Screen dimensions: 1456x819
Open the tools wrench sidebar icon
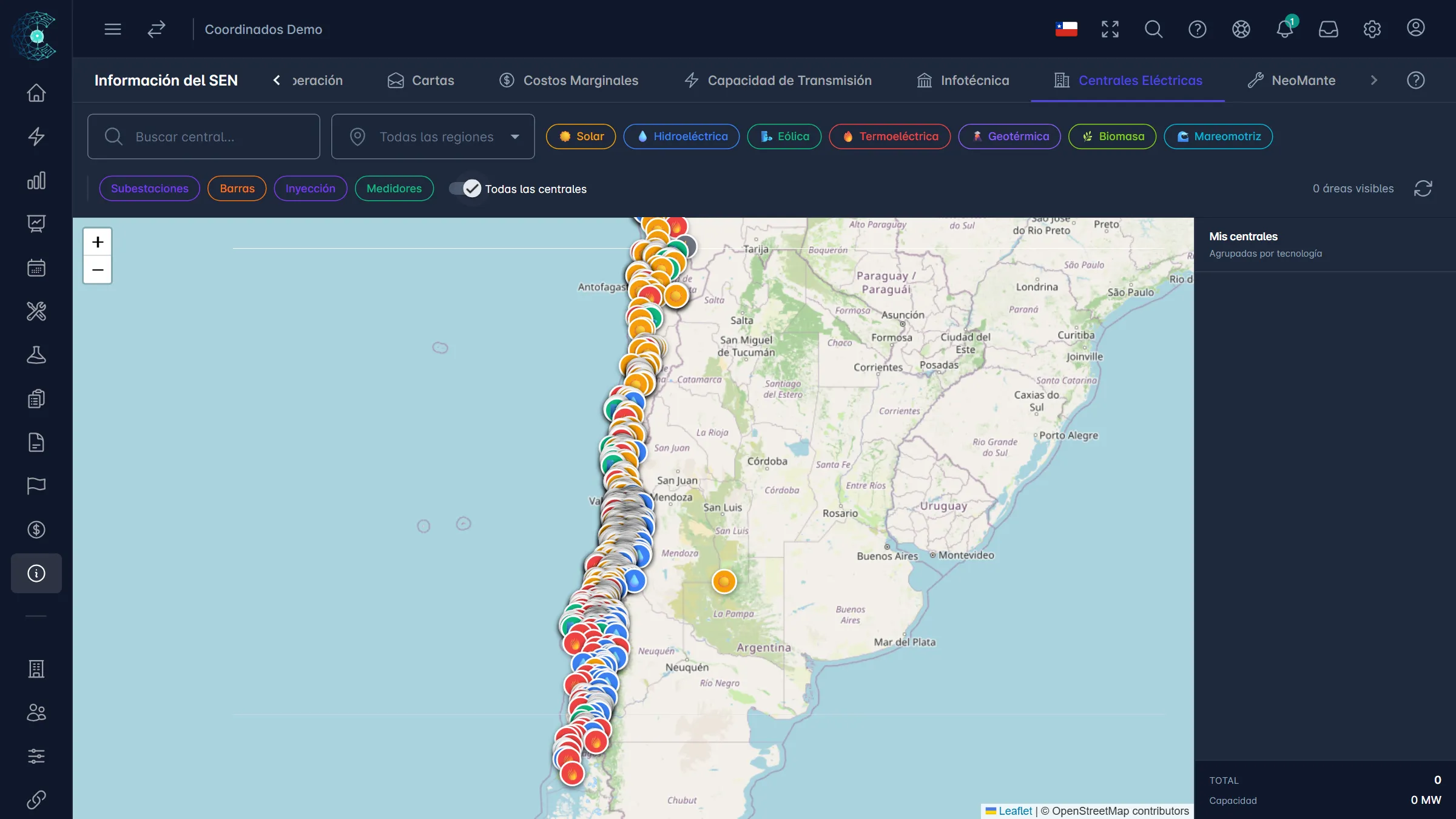[x=36, y=311]
